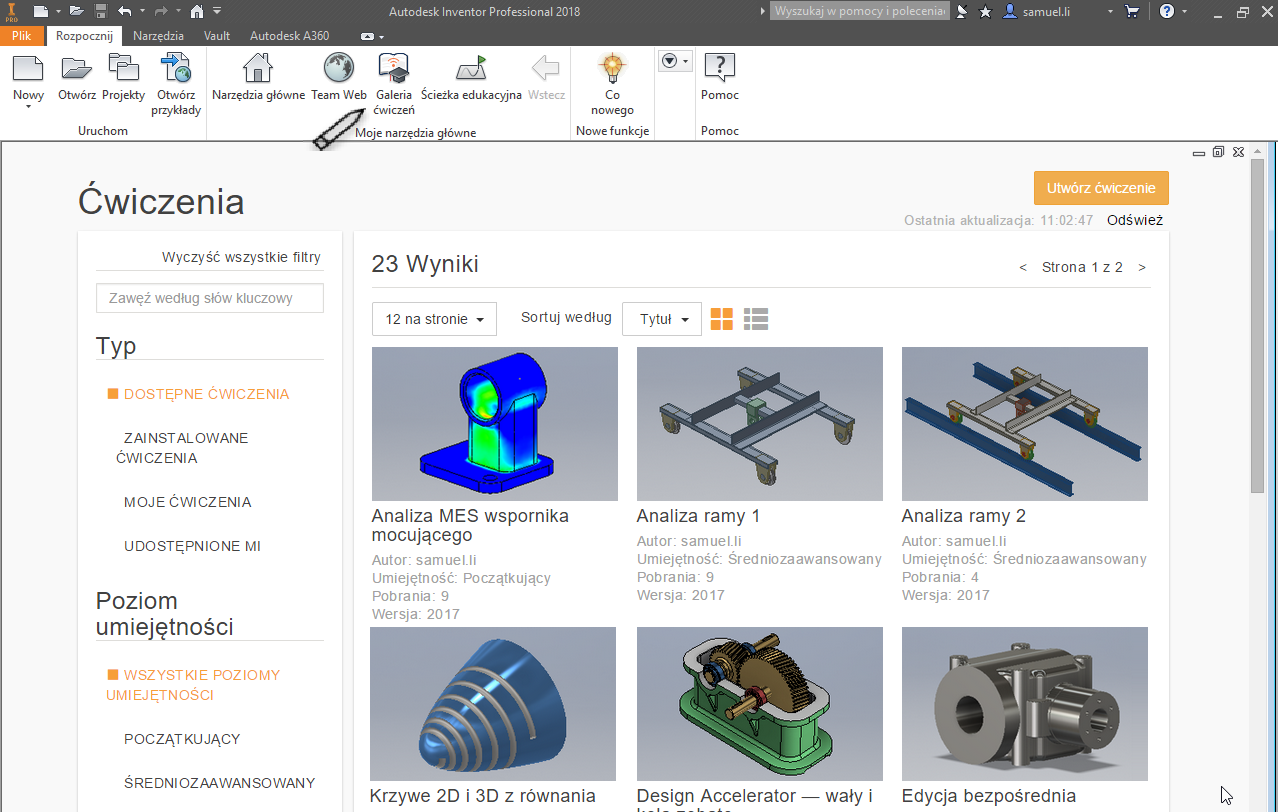The height and width of the screenshot is (812, 1278).
Task: Click the Save diskette icon
Action: [x=100, y=12]
